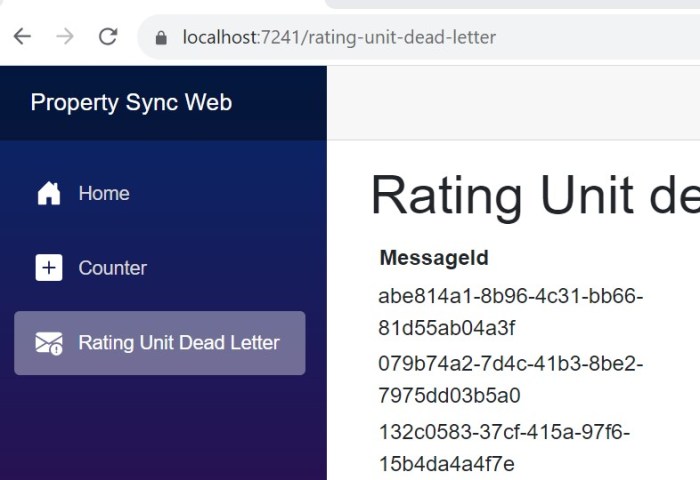The height and width of the screenshot is (480, 700).
Task: Navigate to the Counter page
Action: coord(112,268)
